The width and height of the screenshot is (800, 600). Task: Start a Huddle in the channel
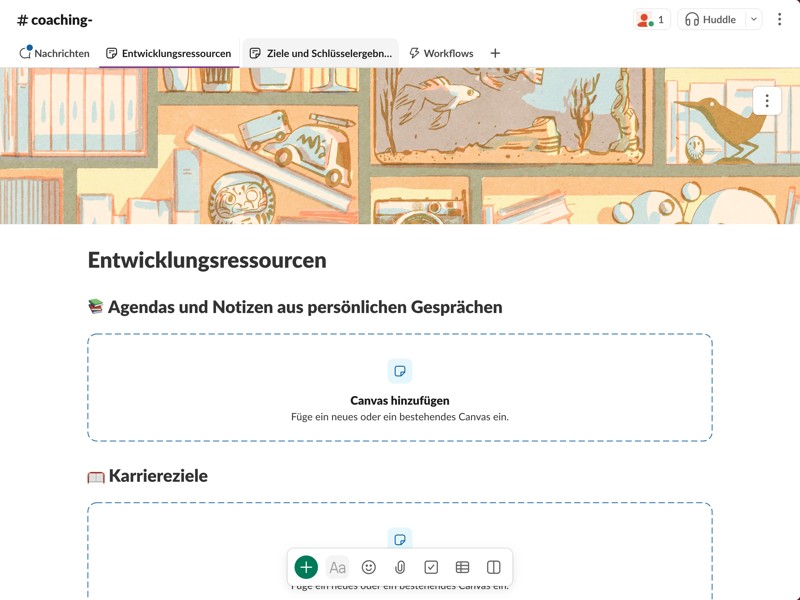pyautogui.click(x=711, y=20)
